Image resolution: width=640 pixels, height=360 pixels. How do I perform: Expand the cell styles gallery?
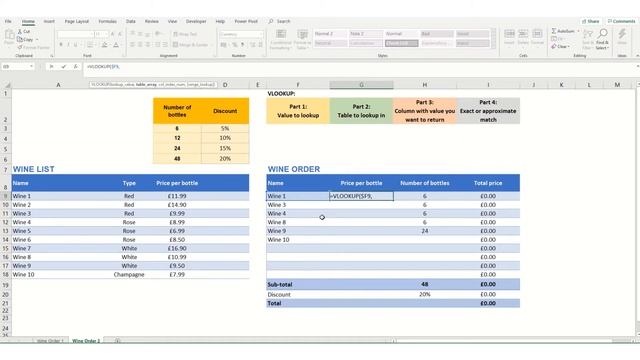[493, 47]
